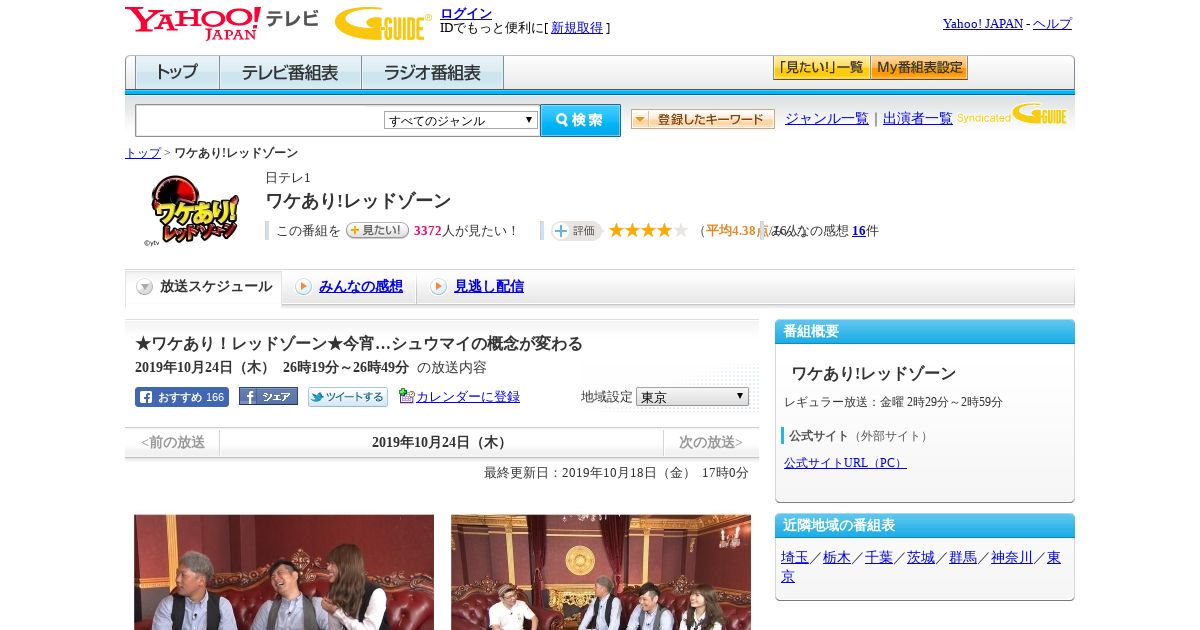Image resolution: width=1200 pixels, height=630 pixels.
Task: Select the ラジオ番組表 tab
Action: click(x=432, y=72)
